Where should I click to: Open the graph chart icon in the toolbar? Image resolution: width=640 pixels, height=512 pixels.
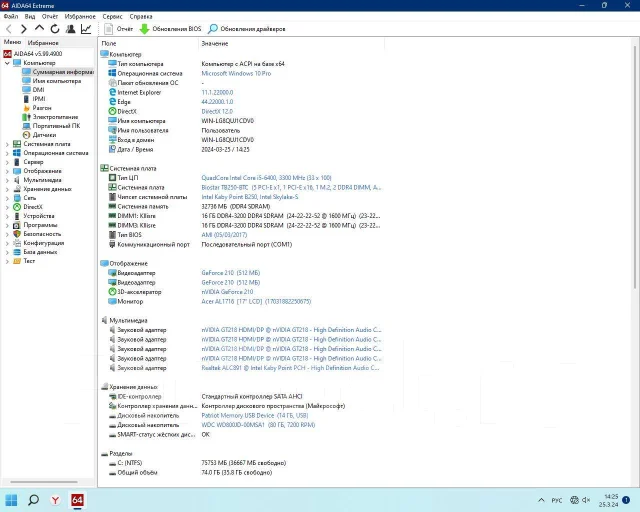86,29
